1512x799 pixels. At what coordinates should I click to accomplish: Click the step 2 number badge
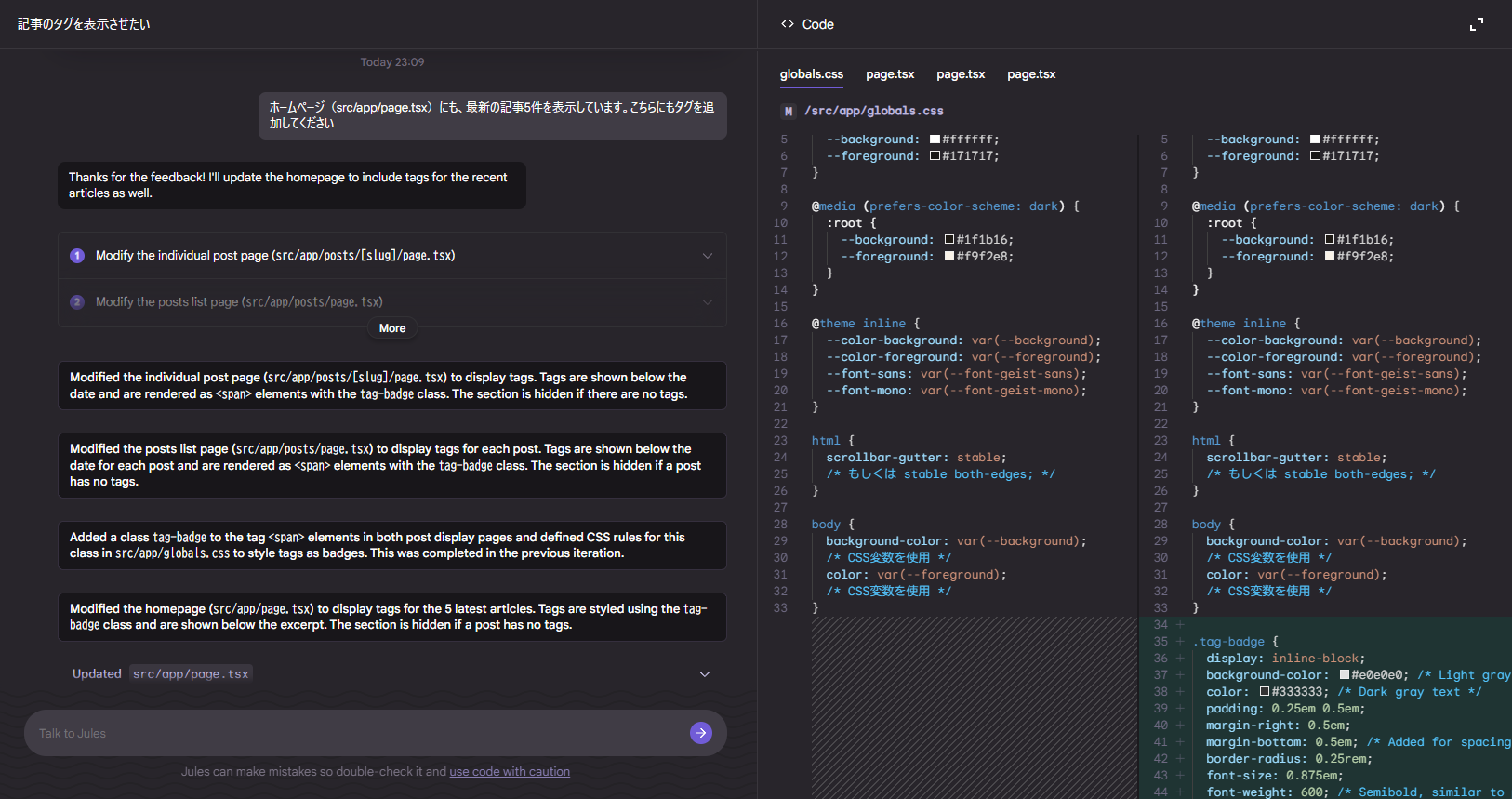tap(77, 302)
